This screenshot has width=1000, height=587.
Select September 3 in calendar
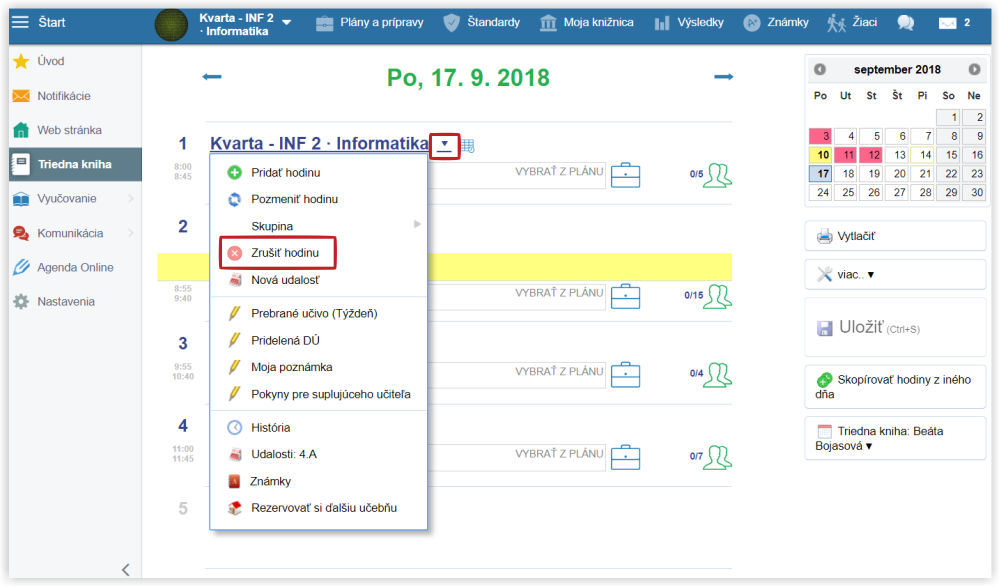[820, 135]
